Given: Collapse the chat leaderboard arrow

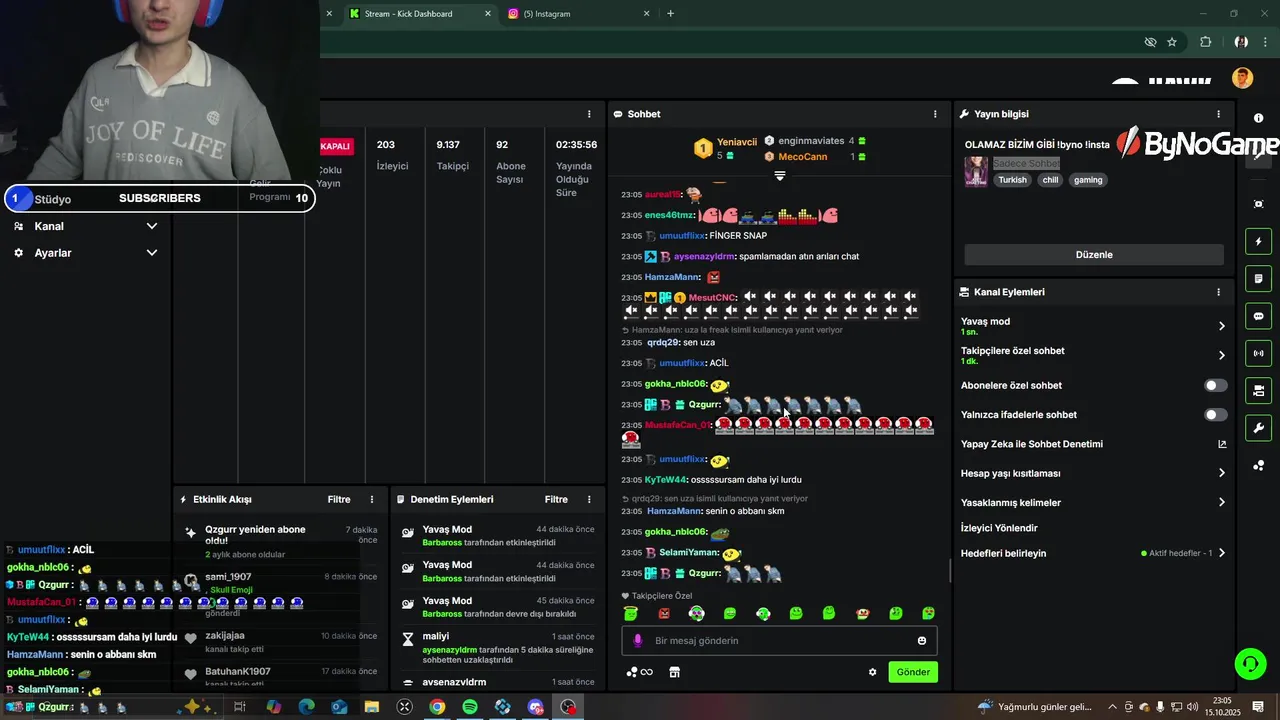Looking at the screenshot, I should (x=780, y=175).
